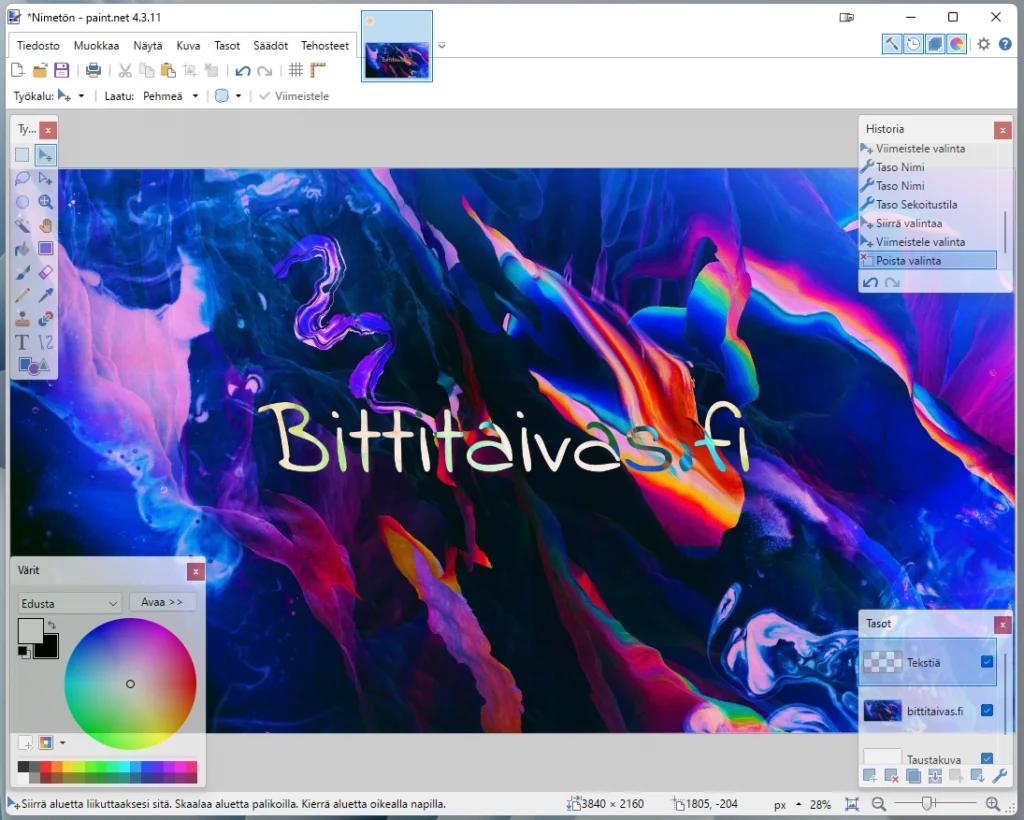Open the Edusta color mode dropdown
Screen dimensions: 1024x820
coord(69,603)
